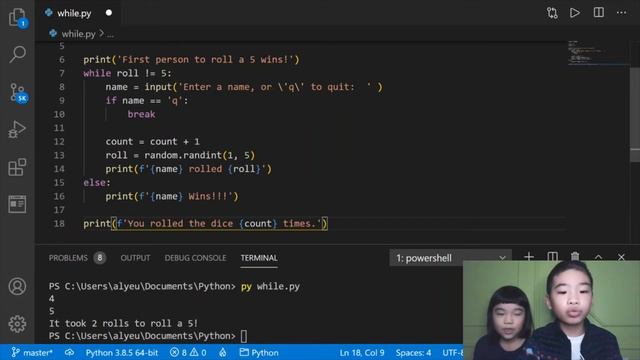Select Python 3.8.5 64-bit interpreter
640x360 pixels.
click(121, 353)
